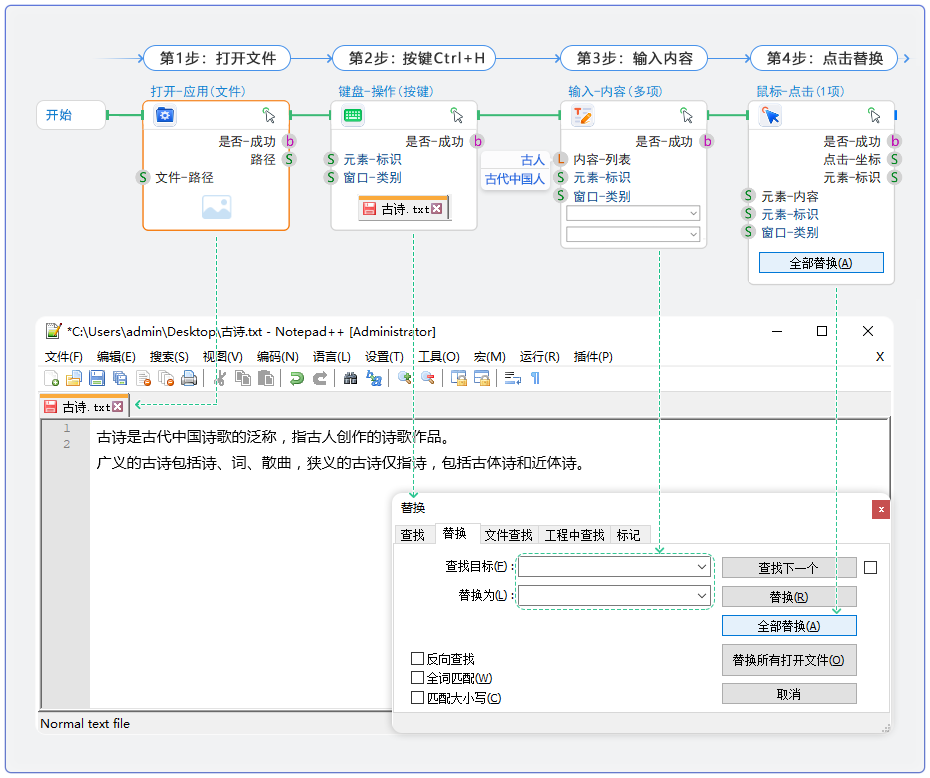Click the blue gear icon in 打开-应用 node
The image size is (930, 778).
[x=166, y=115]
